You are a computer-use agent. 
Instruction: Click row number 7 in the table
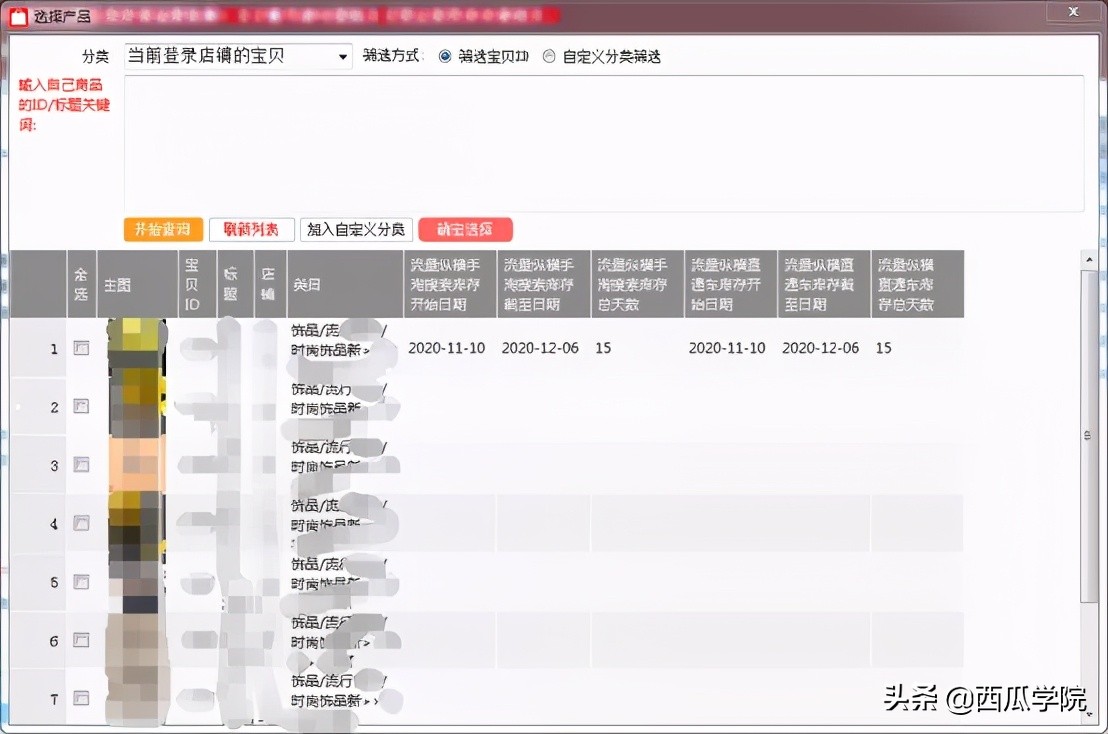tap(54, 699)
